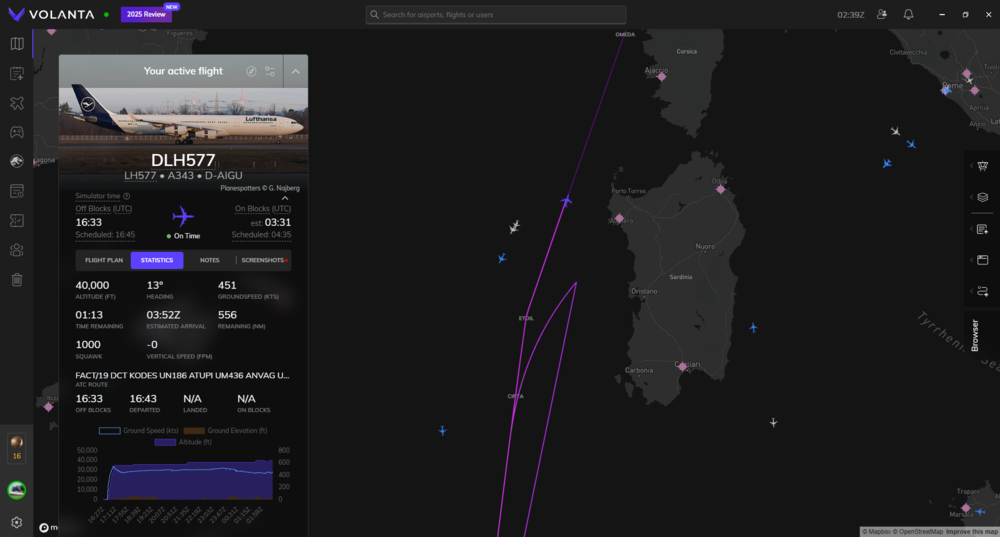Switch to the Flight Plan tab
The image size is (1000, 537).
tap(103, 260)
